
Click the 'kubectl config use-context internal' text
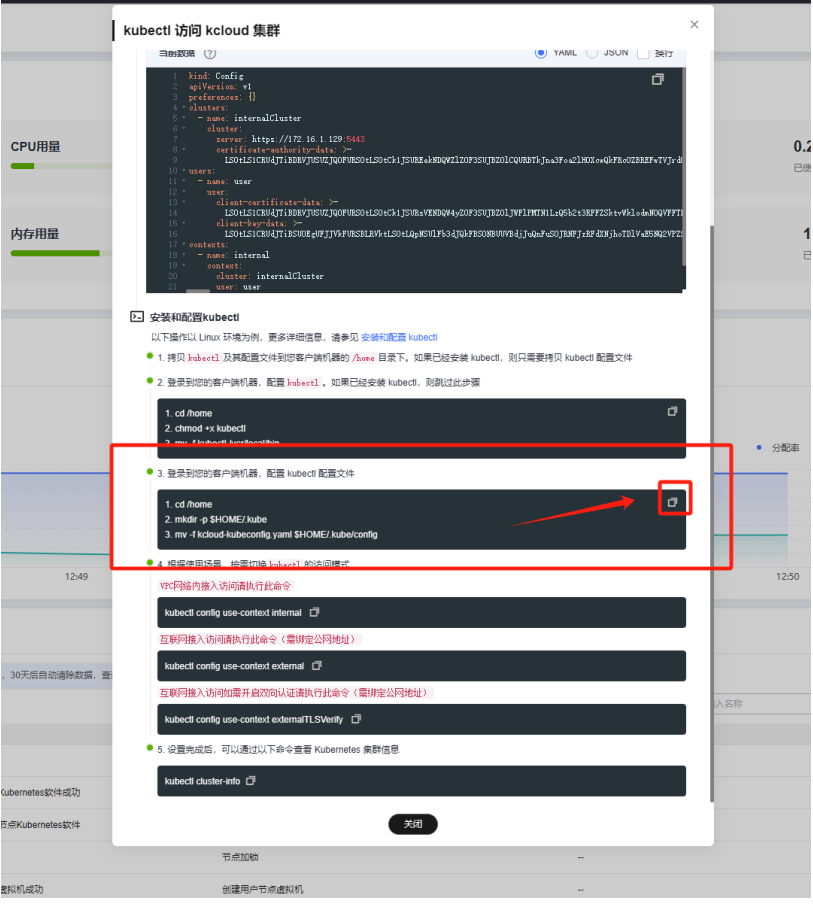(234, 613)
